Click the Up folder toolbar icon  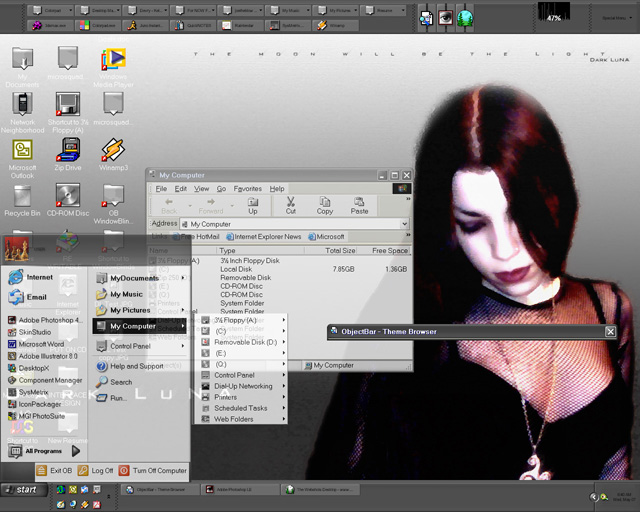253,205
